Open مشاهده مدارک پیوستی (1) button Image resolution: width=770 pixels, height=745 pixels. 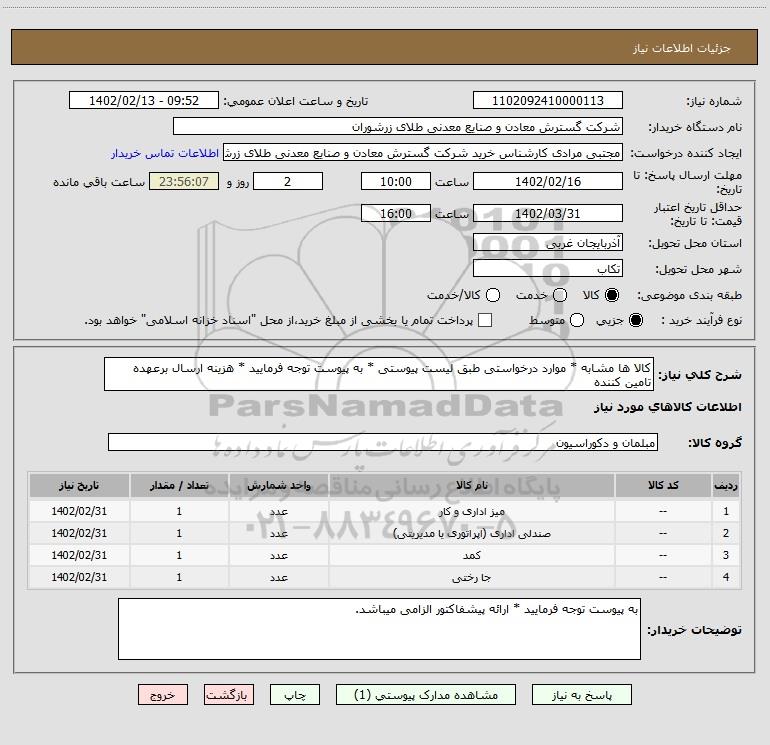pyautogui.click(x=426, y=695)
